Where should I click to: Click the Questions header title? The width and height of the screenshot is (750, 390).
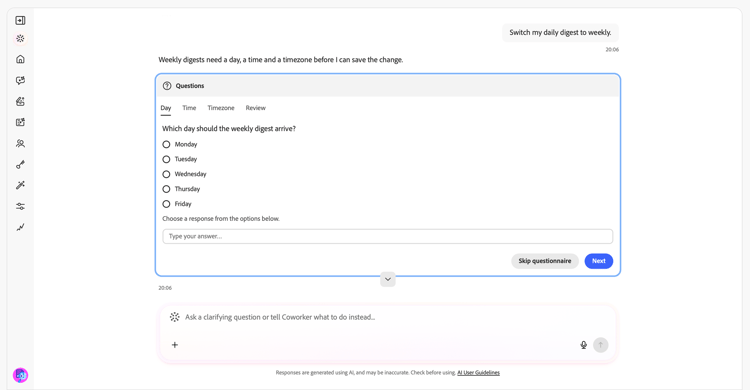[x=190, y=86]
